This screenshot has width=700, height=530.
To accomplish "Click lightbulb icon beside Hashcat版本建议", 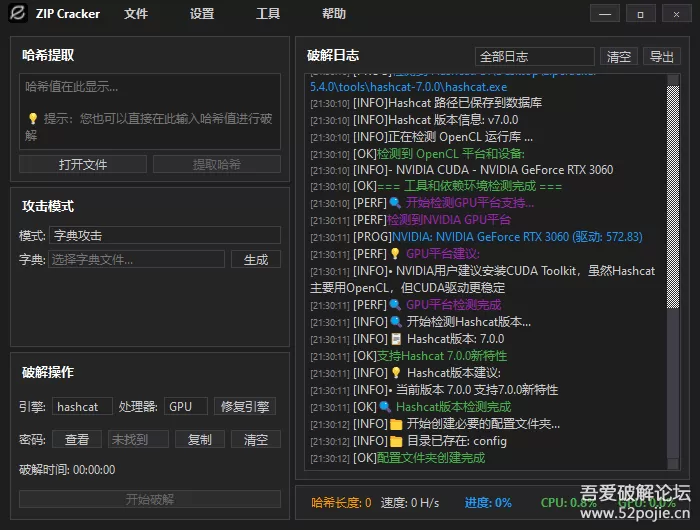I will (396, 372).
